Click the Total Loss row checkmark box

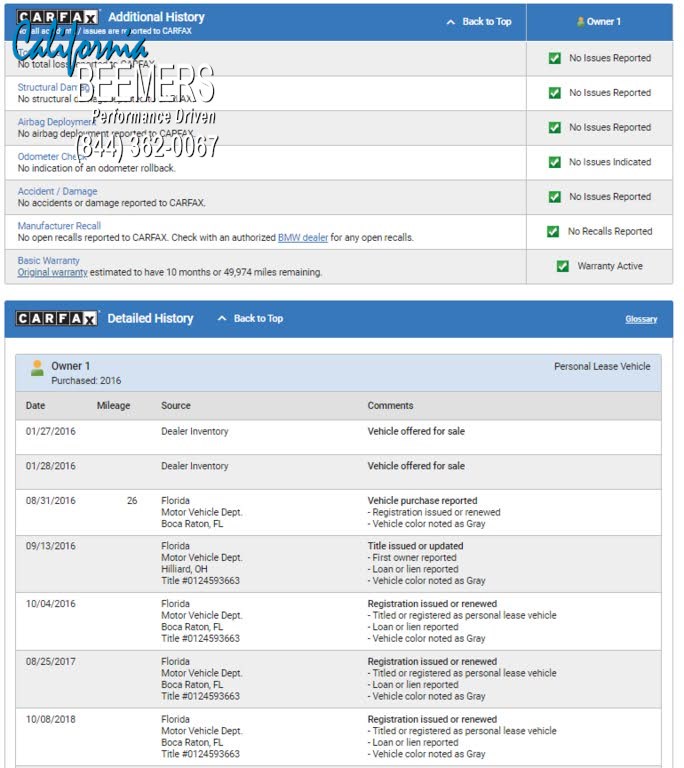[x=554, y=58]
